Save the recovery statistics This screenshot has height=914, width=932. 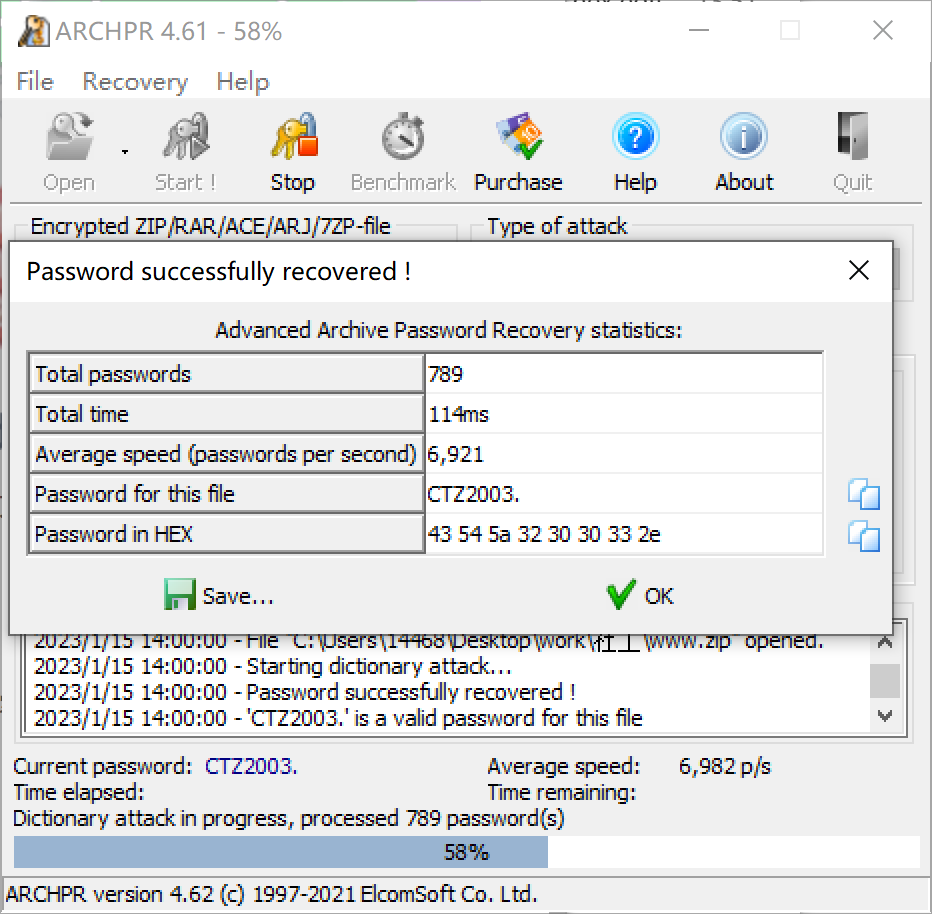coord(219,595)
